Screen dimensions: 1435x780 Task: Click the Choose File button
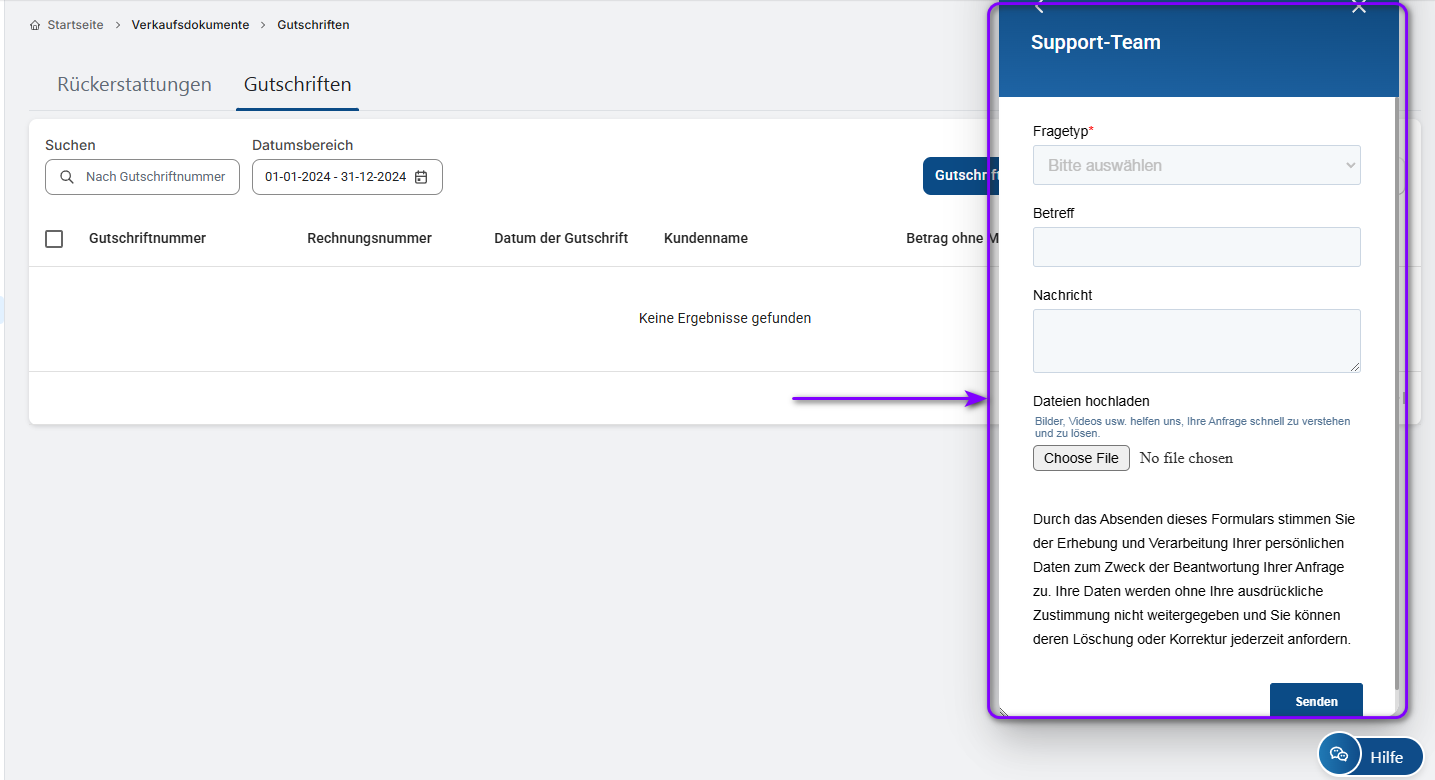coord(1081,458)
